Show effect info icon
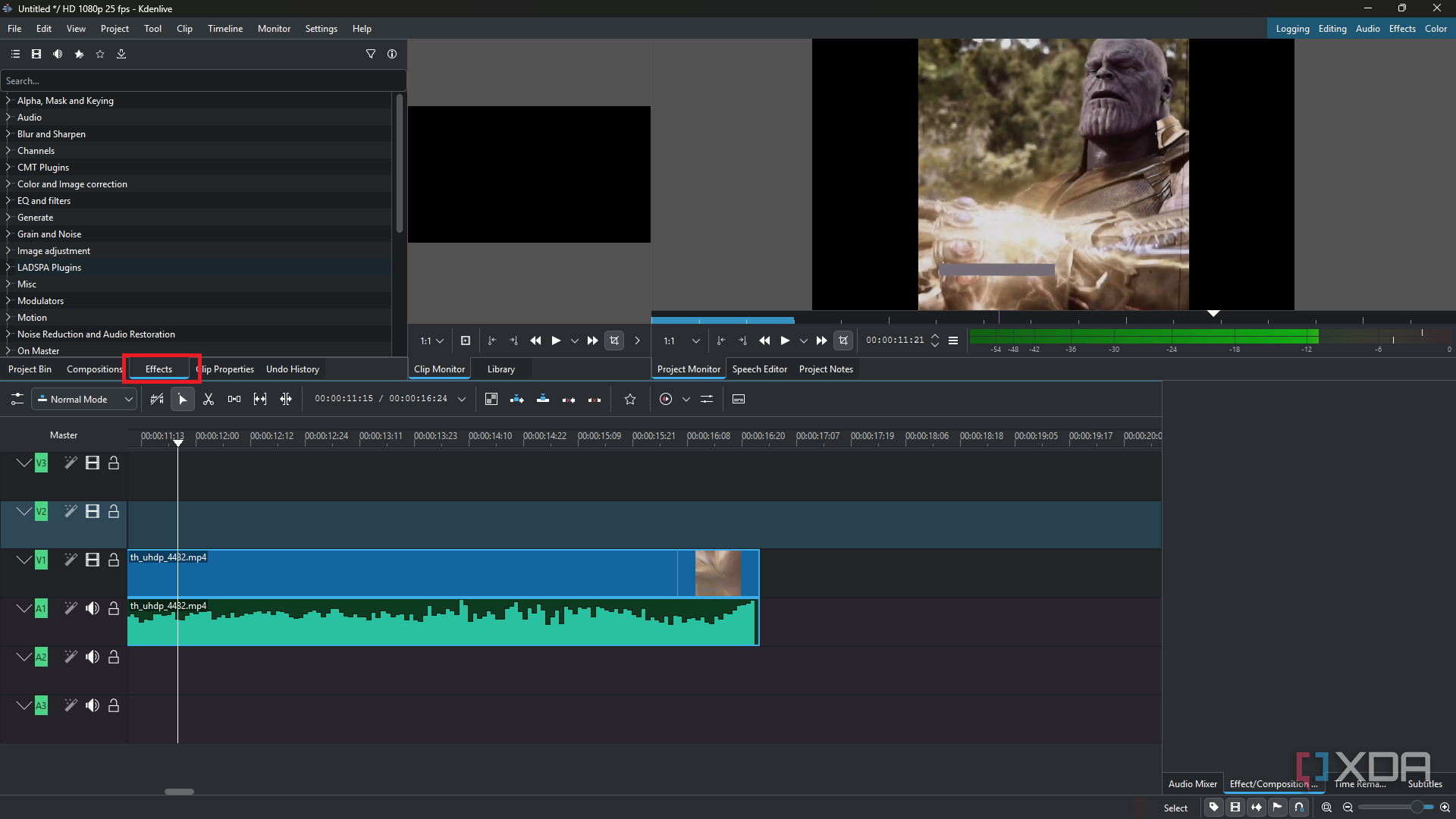The image size is (1456, 819). pos(392,54)
